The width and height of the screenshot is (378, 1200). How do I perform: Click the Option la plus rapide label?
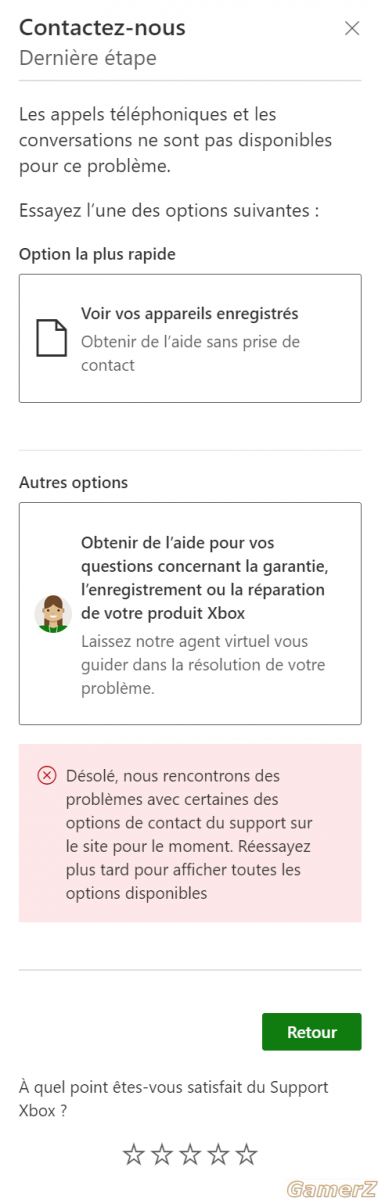(97, 254)
